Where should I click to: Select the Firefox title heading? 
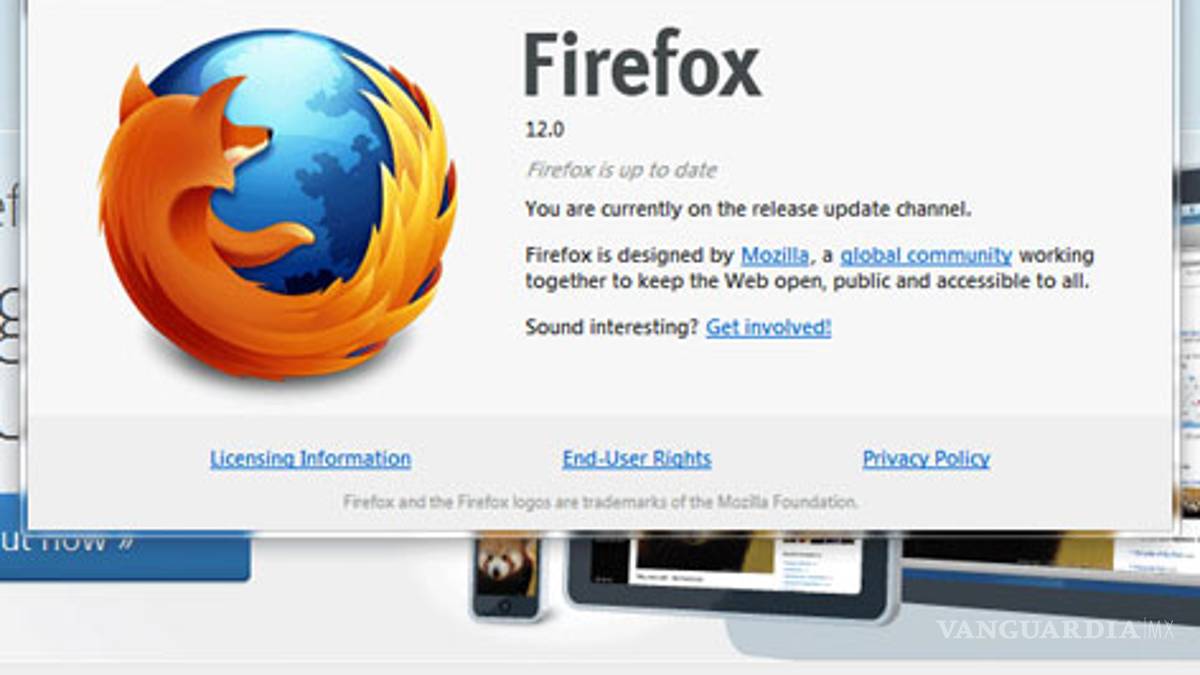642,64
